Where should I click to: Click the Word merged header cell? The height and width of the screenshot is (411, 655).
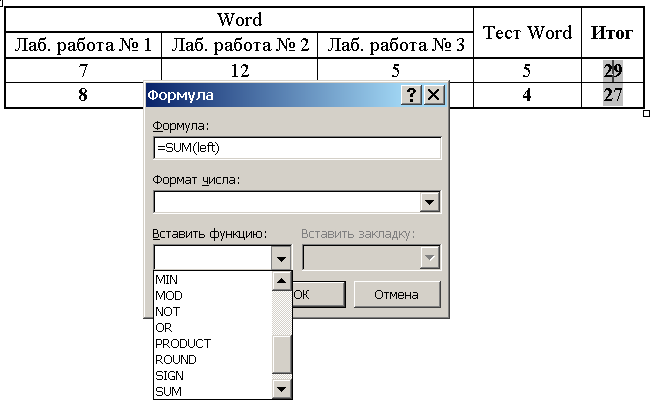(239, 20)
